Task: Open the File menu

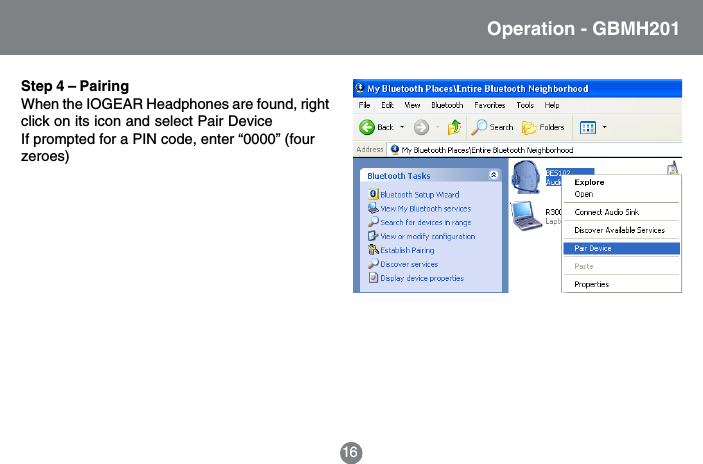Action: 364,105
